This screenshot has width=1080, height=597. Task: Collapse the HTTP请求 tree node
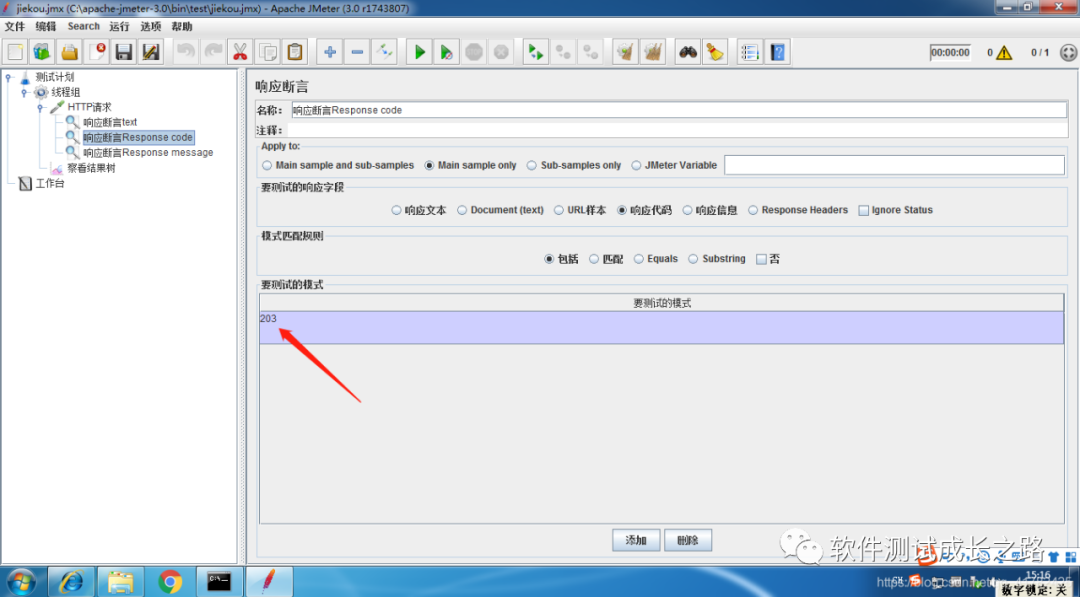(40, 107)
